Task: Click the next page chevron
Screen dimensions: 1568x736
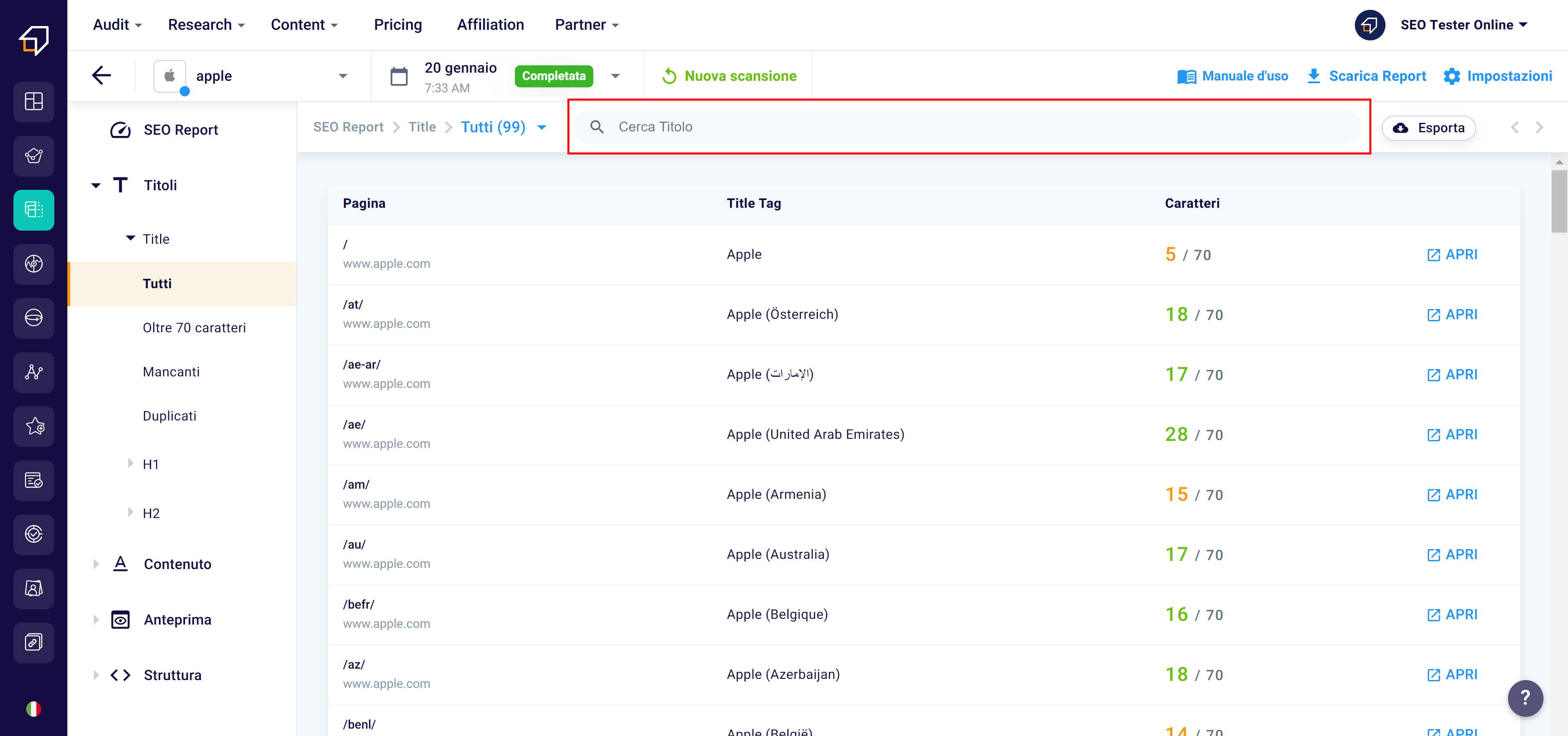Action: pos(1539,127)
